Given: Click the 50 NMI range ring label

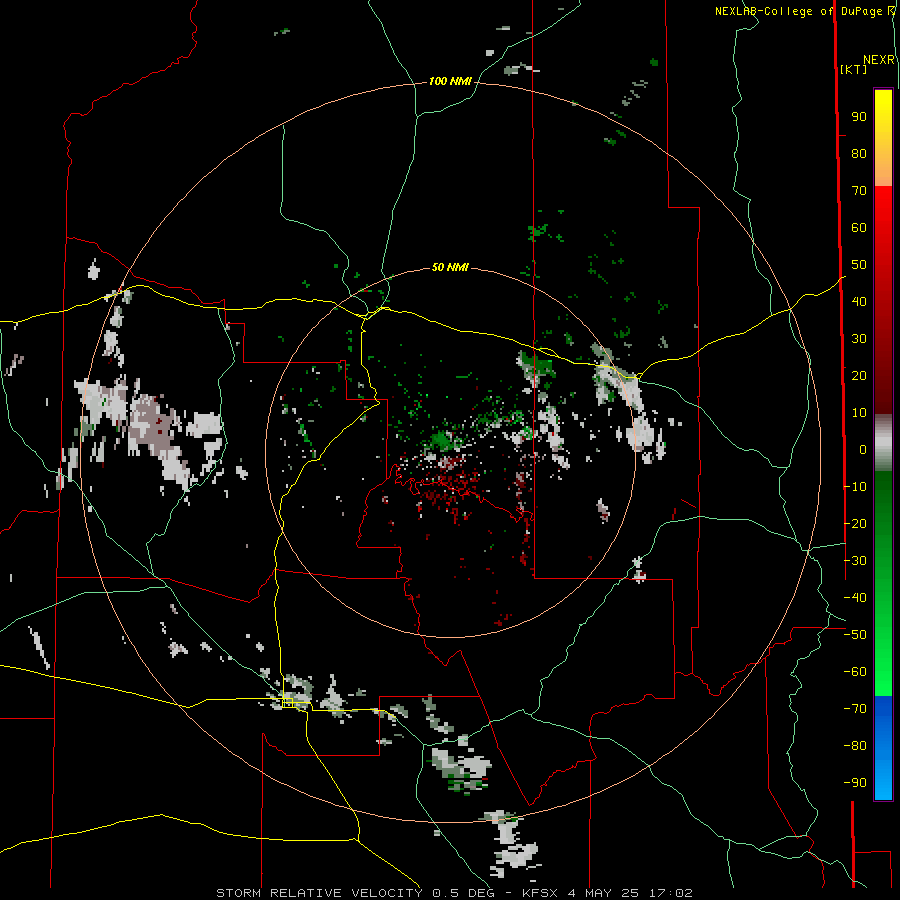Looking at the screenshot, I should click(451, 267).
